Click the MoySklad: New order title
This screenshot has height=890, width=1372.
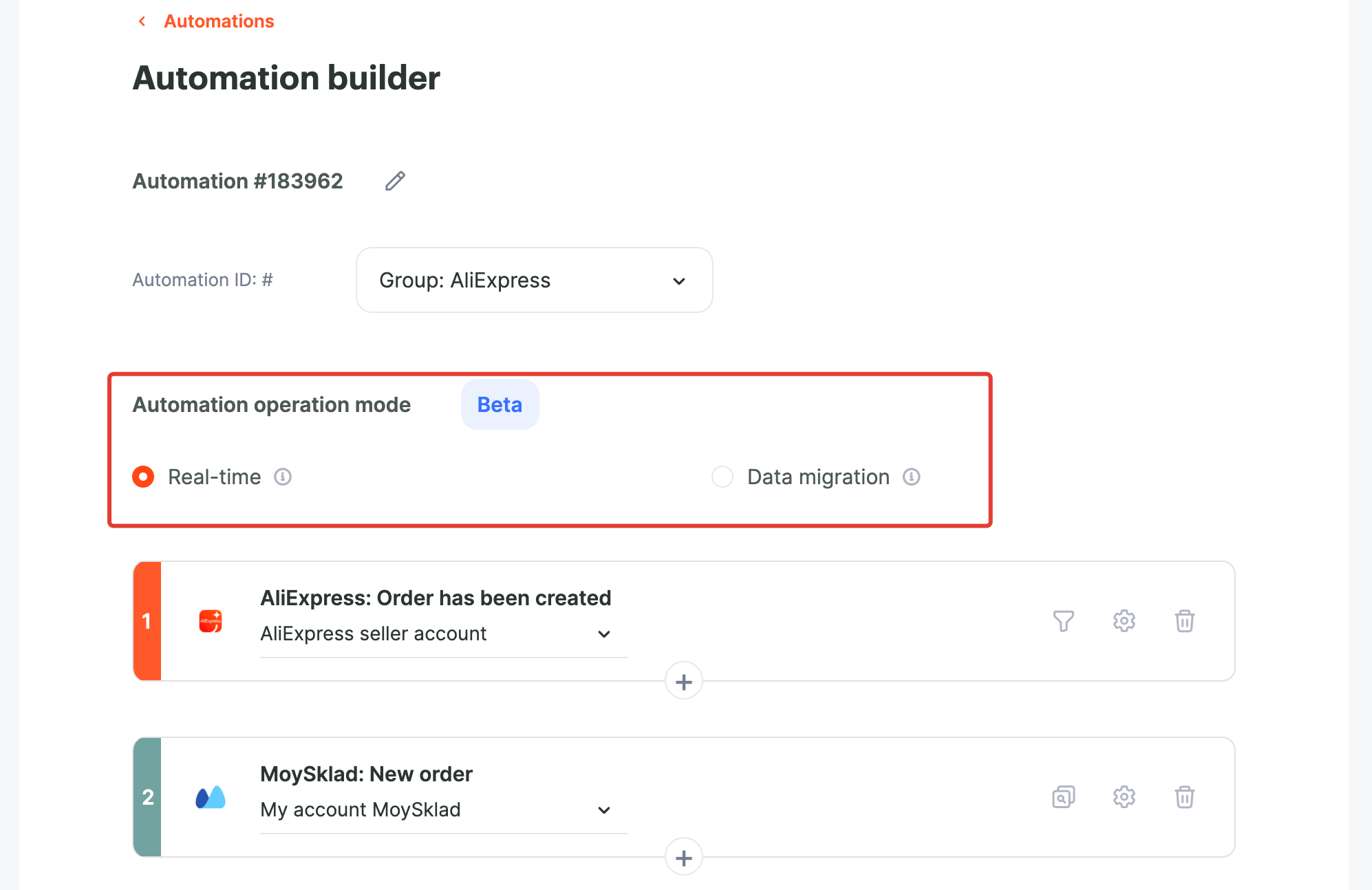click(x=366, y=774)
